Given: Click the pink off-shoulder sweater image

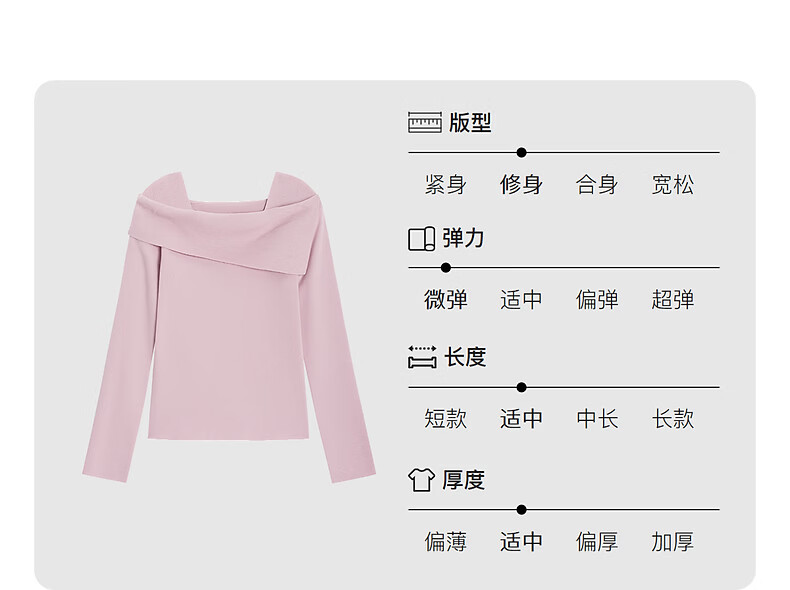Looking at the screenshot, I should click(x=229, y=327).
